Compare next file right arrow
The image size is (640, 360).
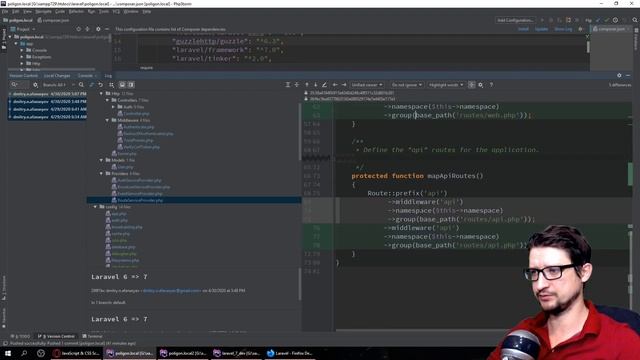point(344,84)
